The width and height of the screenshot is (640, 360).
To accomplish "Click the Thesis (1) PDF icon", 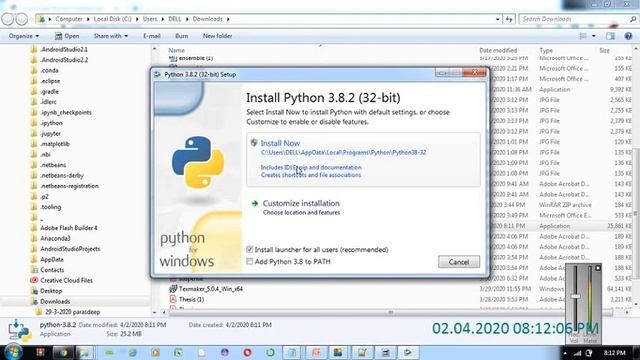I will pos(173,299).
